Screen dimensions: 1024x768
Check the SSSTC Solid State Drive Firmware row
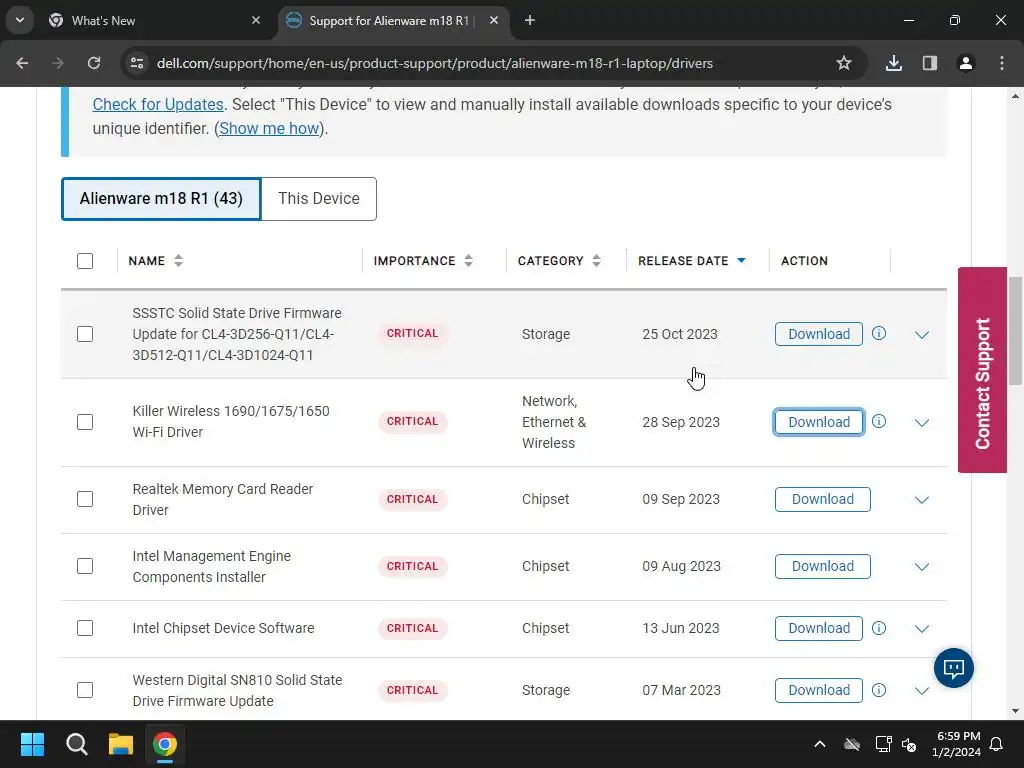pos(85,334)
